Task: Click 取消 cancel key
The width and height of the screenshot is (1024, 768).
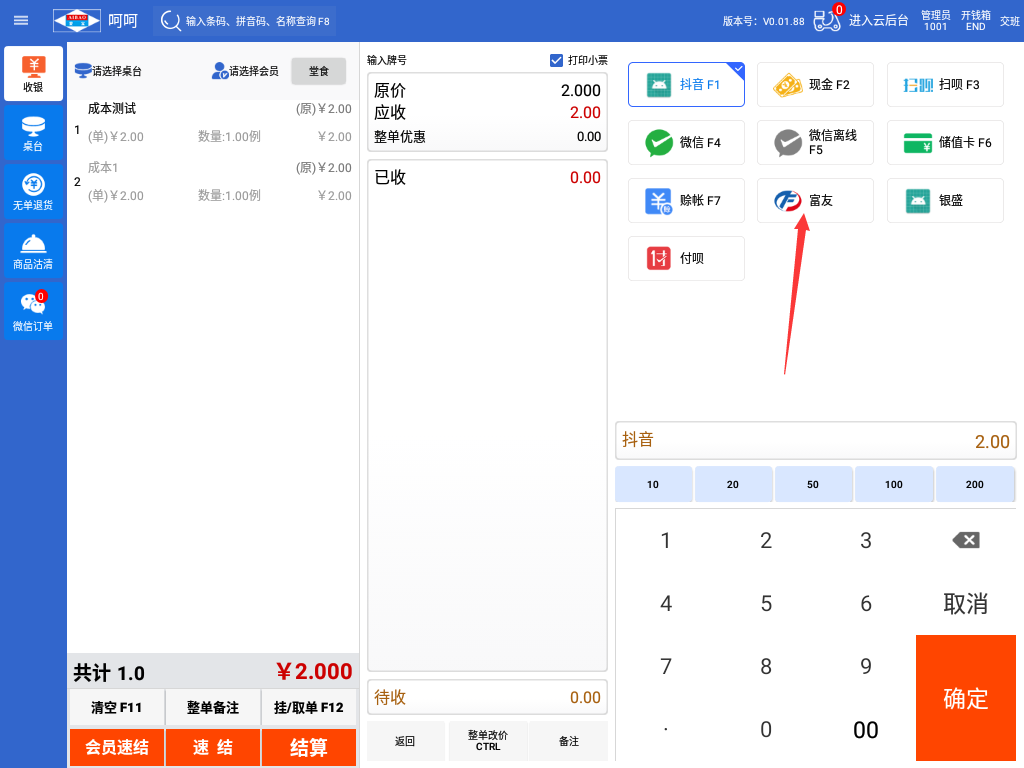Action: (965, 603)
